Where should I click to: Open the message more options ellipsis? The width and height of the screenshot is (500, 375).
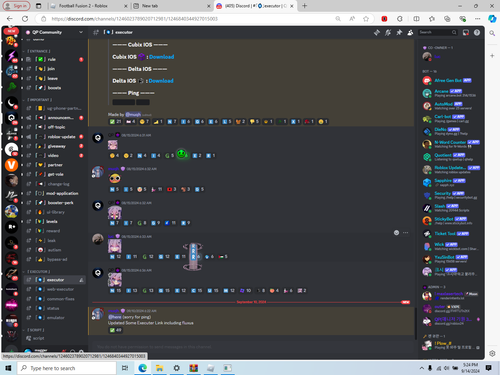point(405,233)
